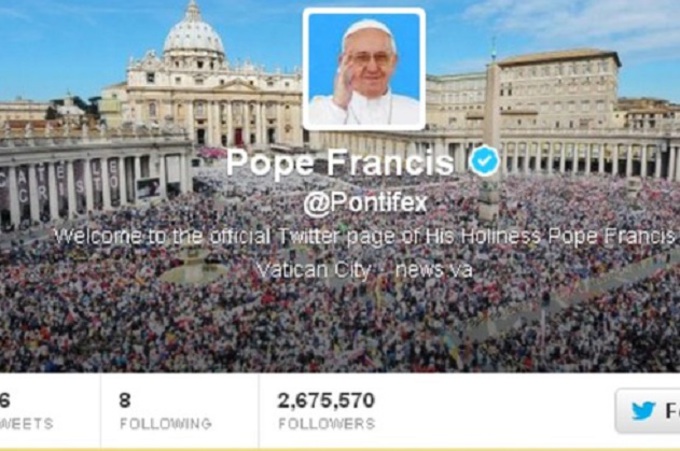680x451 pixels.
Task: Click the obelisk in the header photo
Action: coord(492,130)
